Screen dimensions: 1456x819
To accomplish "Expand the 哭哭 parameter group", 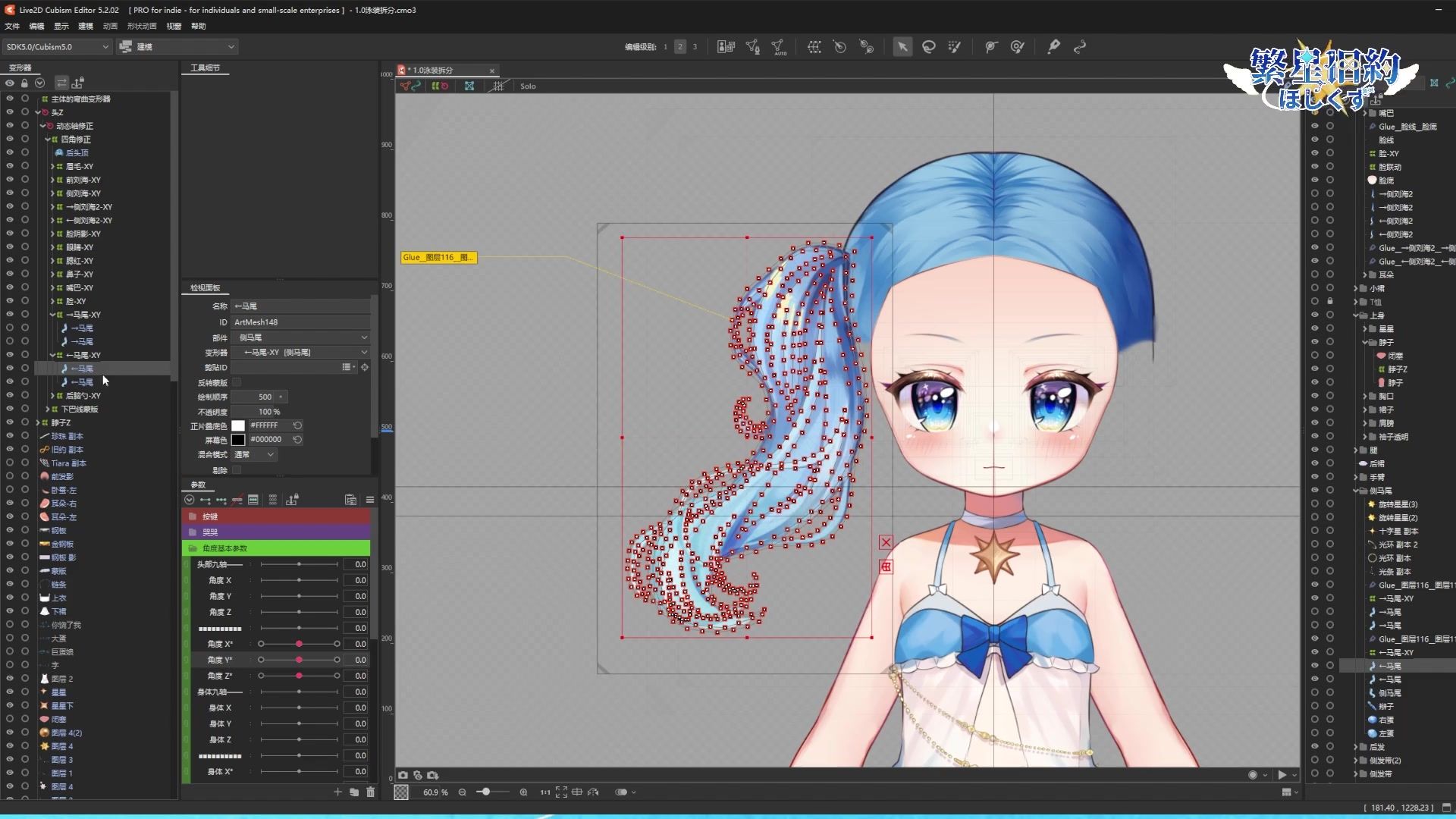I will (x=276, y=532).
